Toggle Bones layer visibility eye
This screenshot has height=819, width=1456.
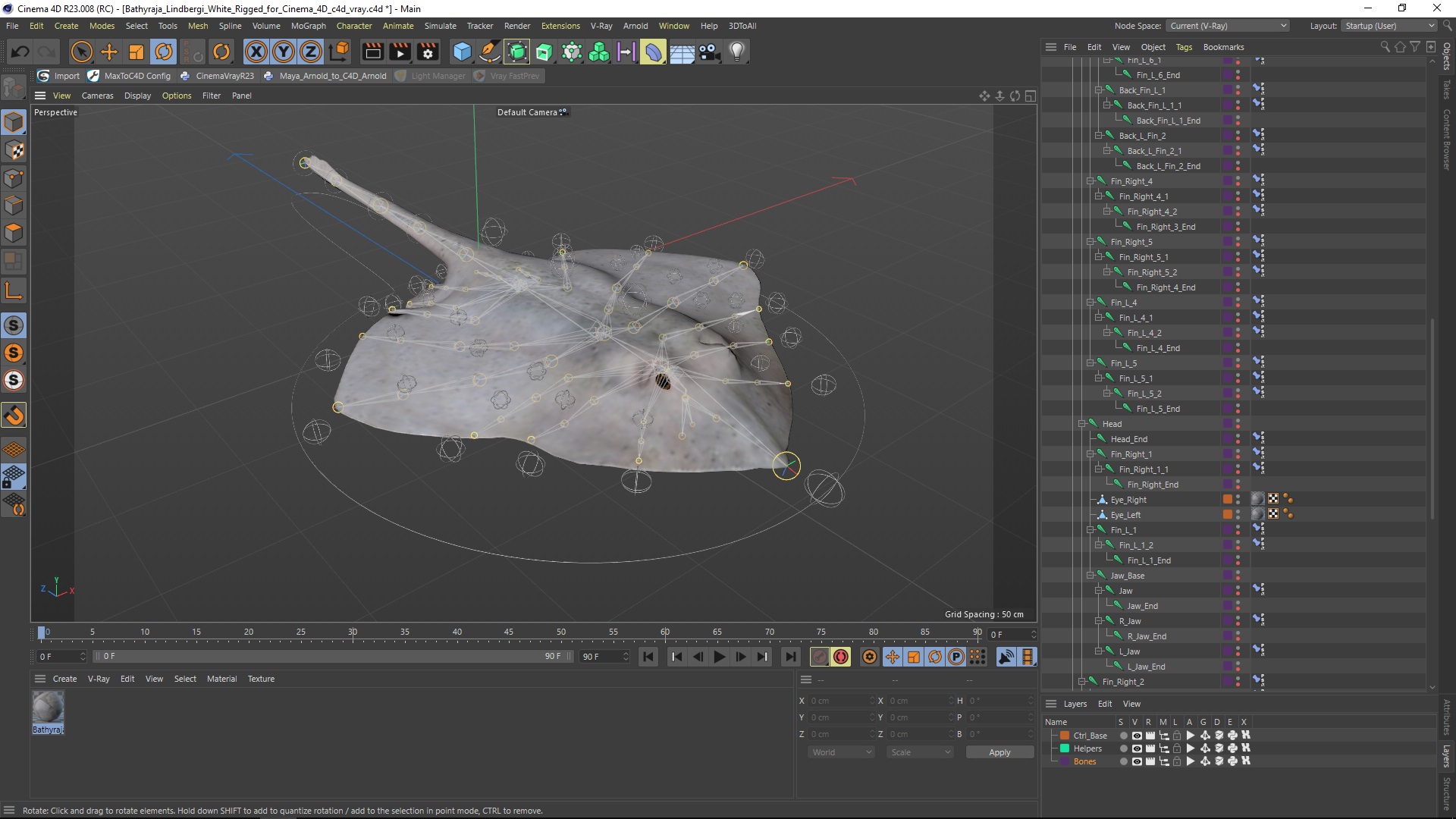click(x=1136, y=761)
